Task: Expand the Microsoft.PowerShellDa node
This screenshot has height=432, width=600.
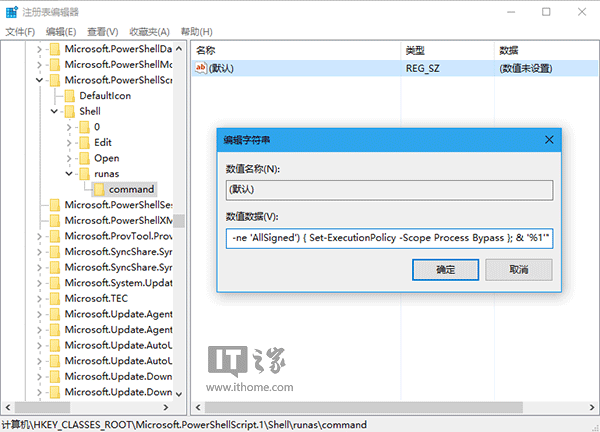Action: [x=39, y=49]
